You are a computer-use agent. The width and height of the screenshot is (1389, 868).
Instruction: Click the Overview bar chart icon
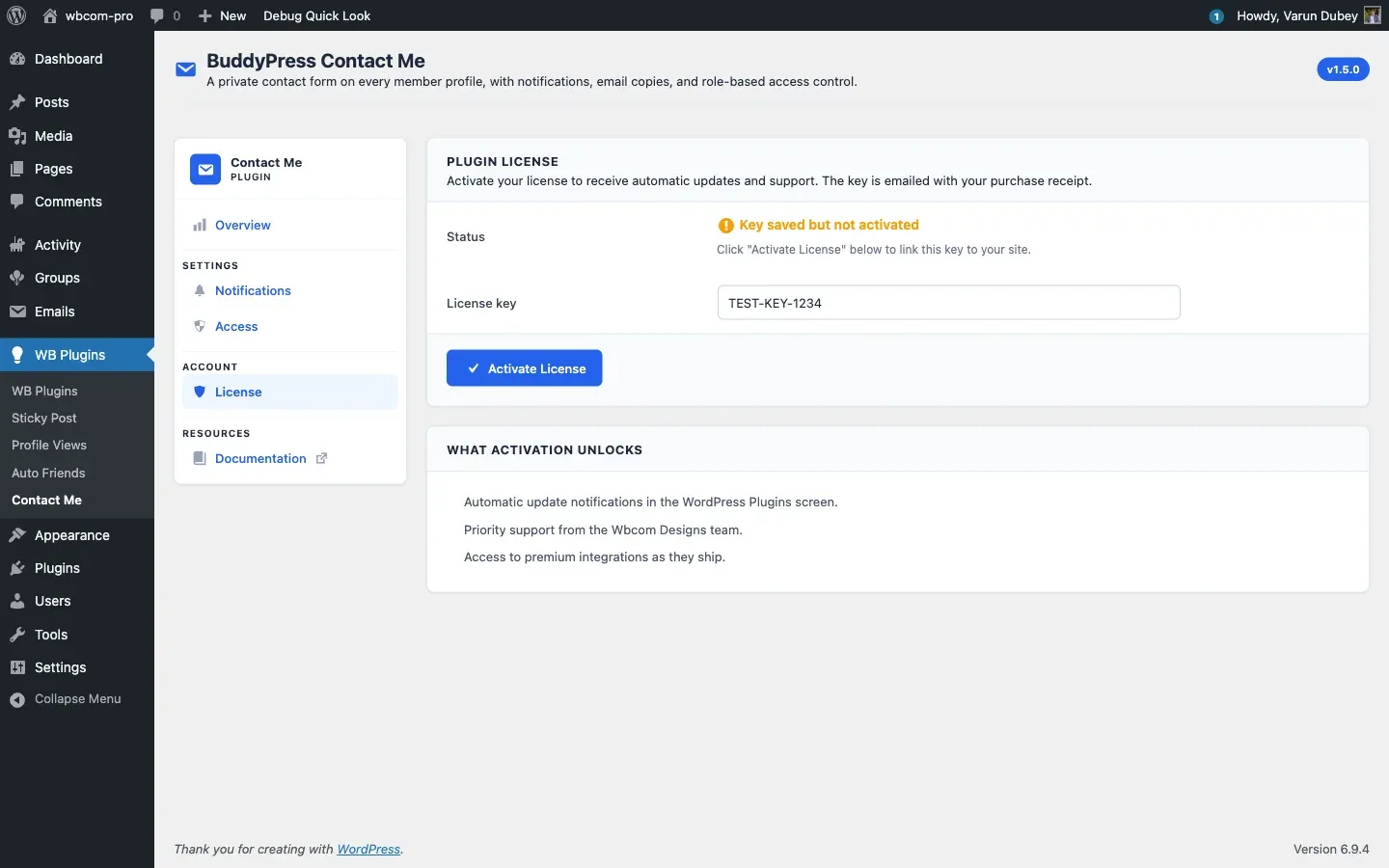point(200,225)
